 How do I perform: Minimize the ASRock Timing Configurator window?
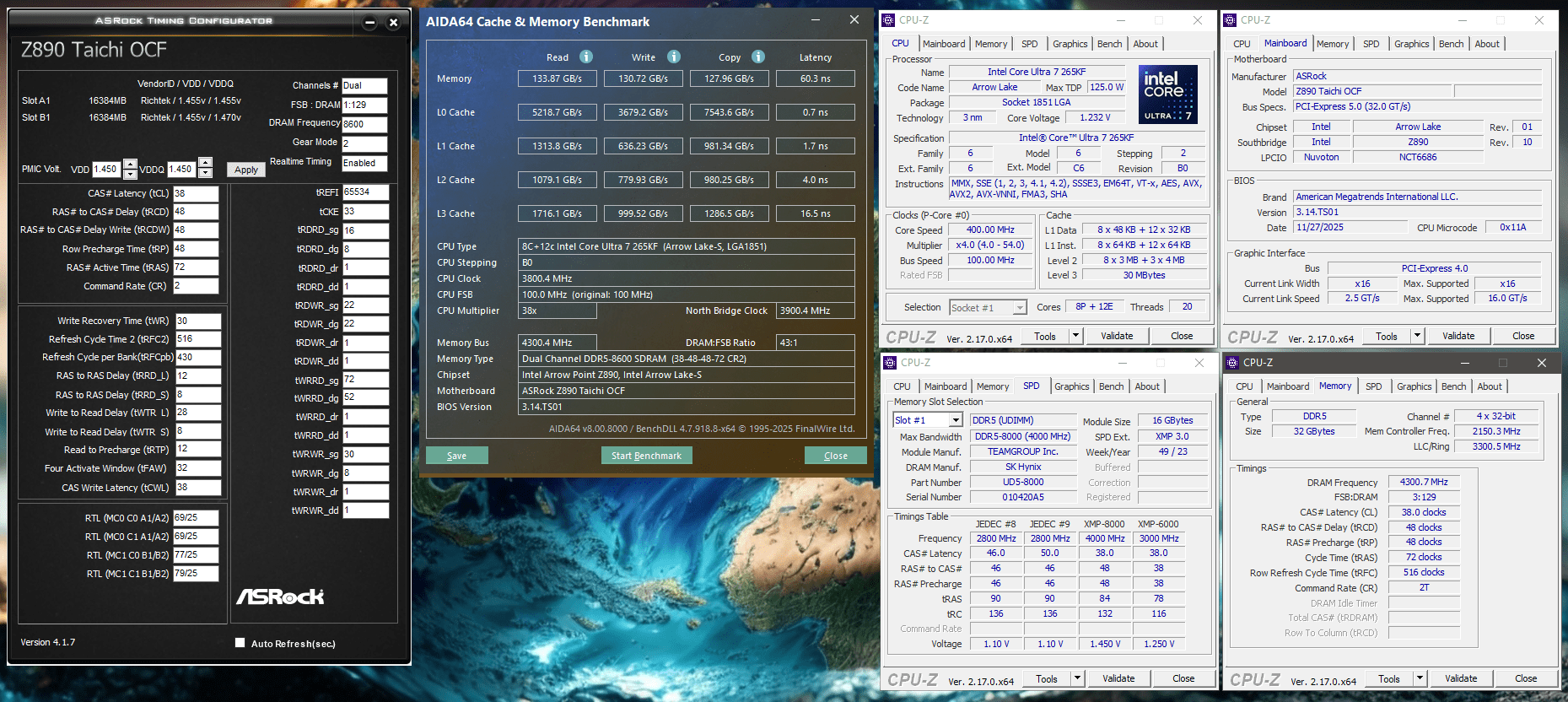(x=369, y=23)
